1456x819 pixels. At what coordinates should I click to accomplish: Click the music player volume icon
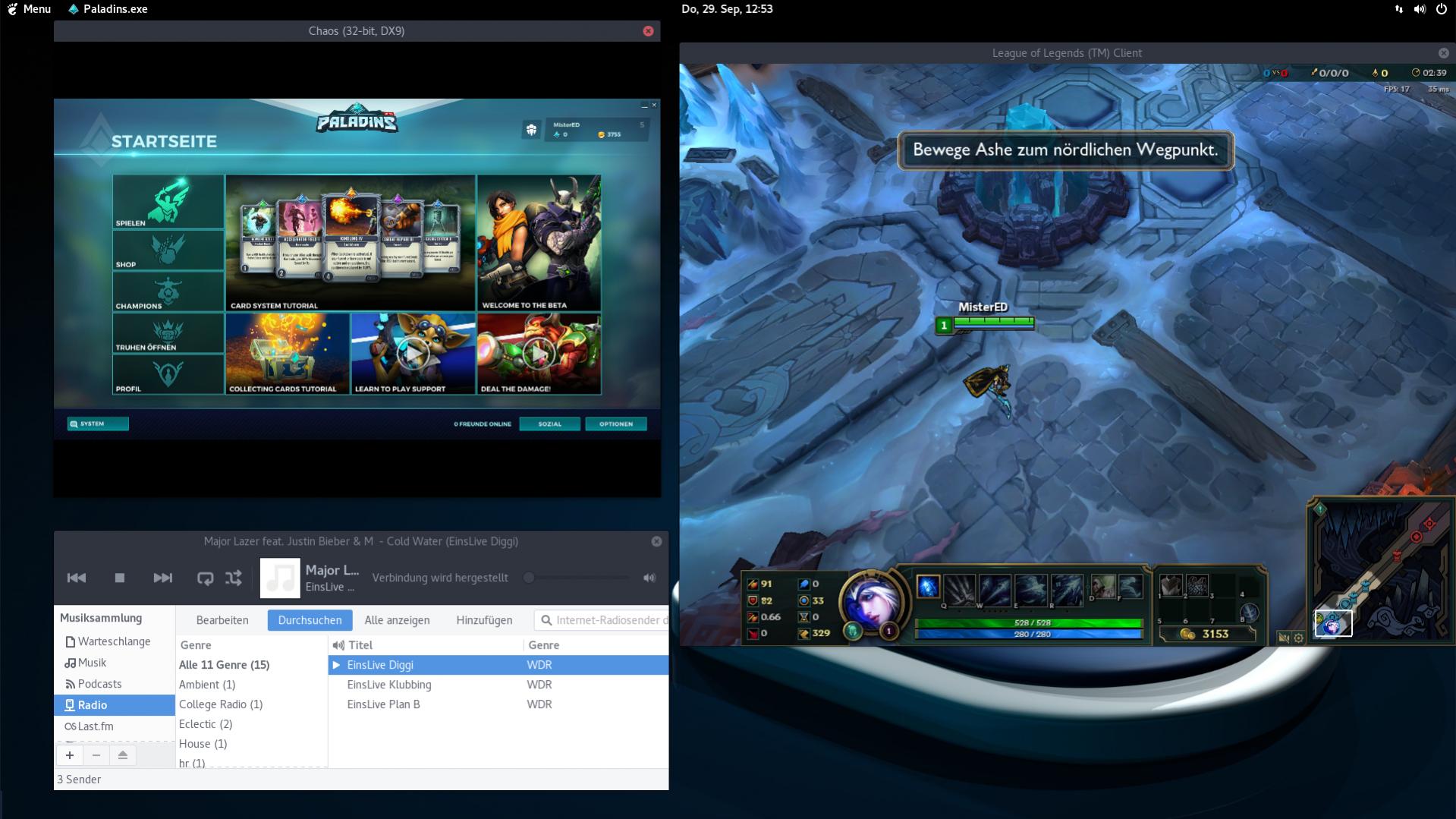click(x=649, y=578)
